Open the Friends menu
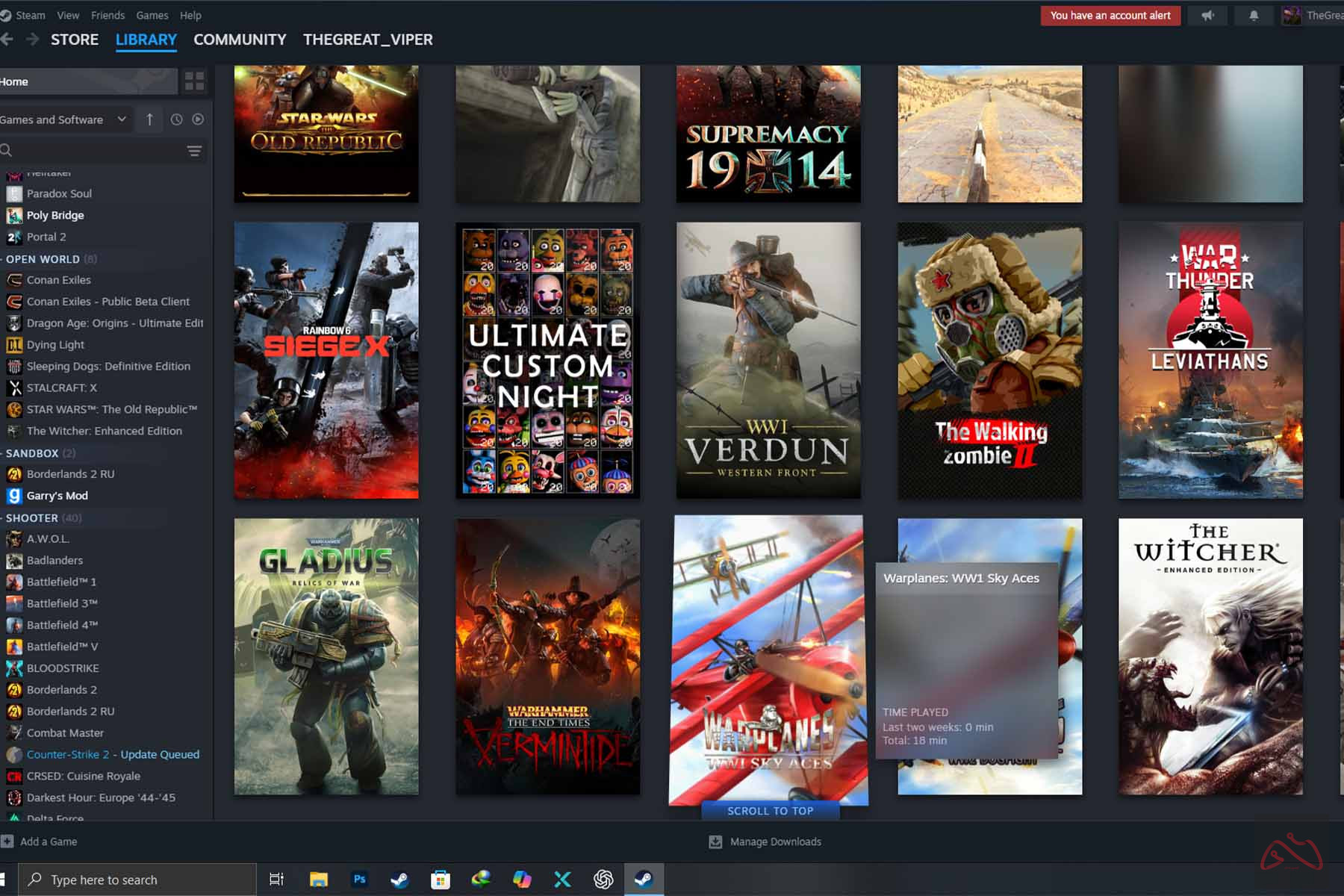Screen dimensions: 1344x896 (108, 15)
